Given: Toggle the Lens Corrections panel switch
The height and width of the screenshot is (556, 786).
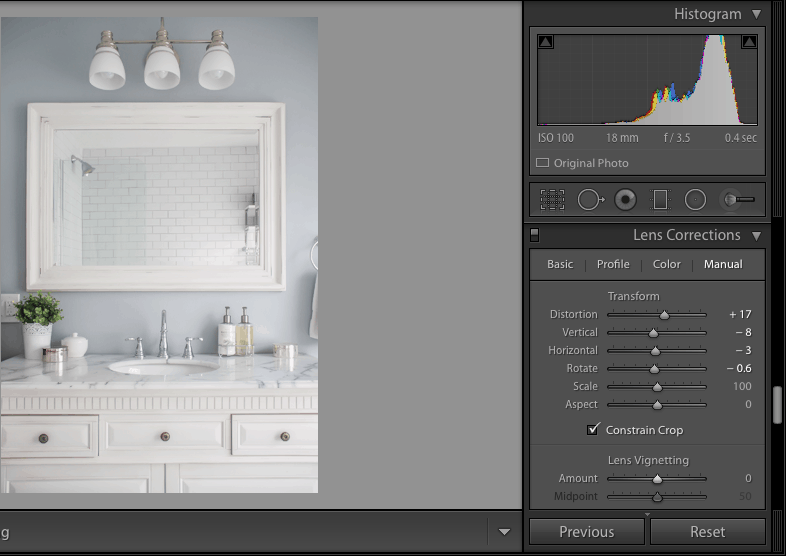Looking at the screenshot, I should (534, 235).
